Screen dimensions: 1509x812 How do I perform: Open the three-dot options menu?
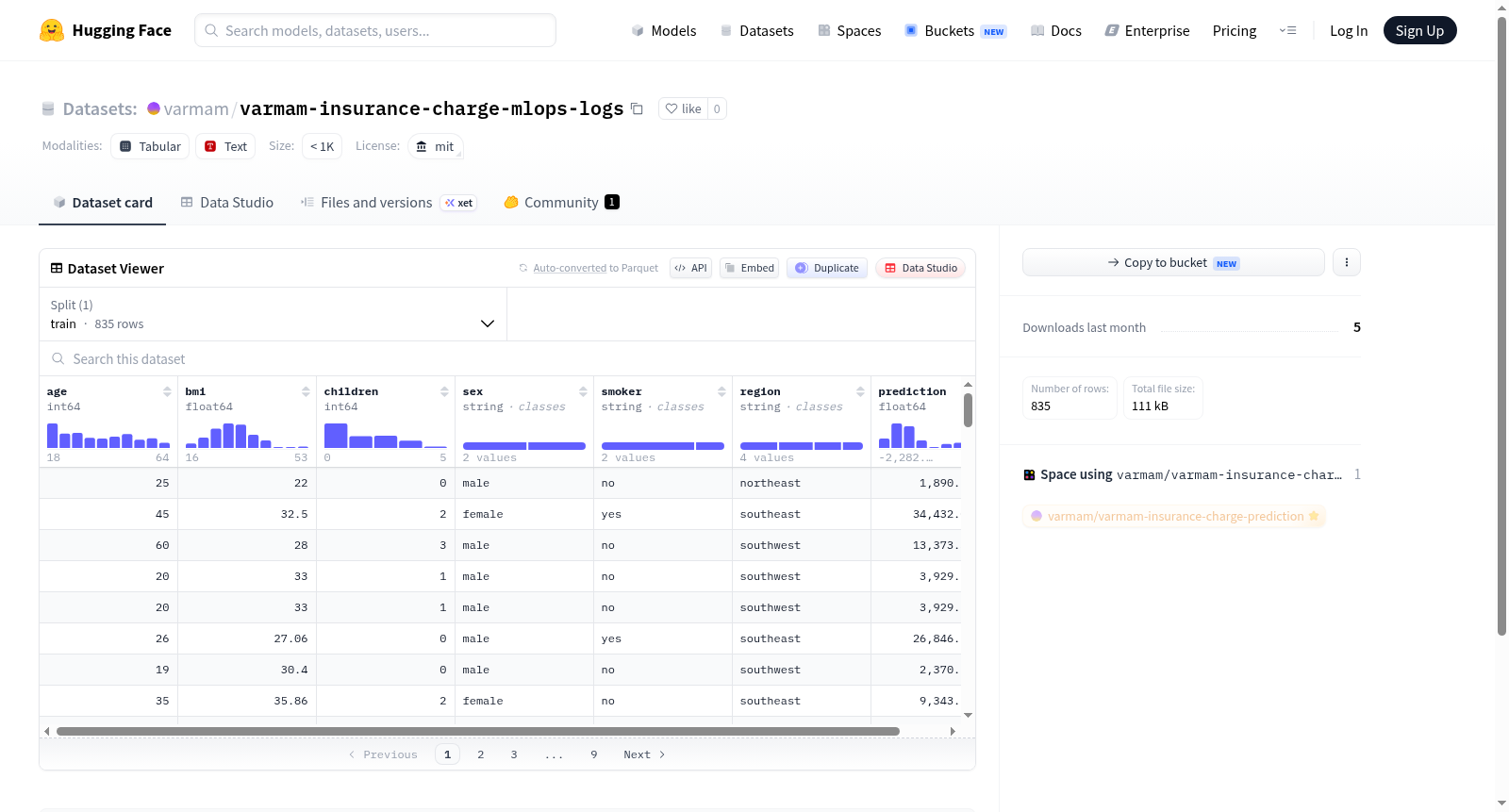1347,262
